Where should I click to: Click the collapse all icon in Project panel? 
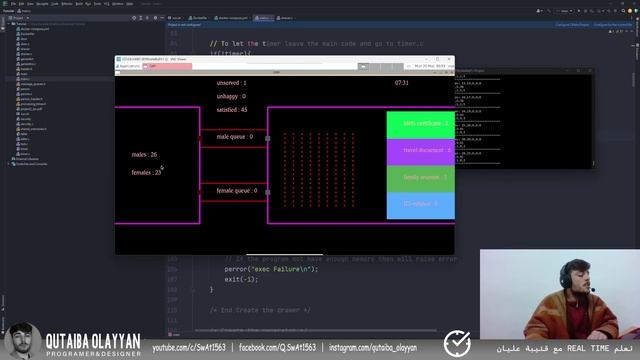point(147,18)
